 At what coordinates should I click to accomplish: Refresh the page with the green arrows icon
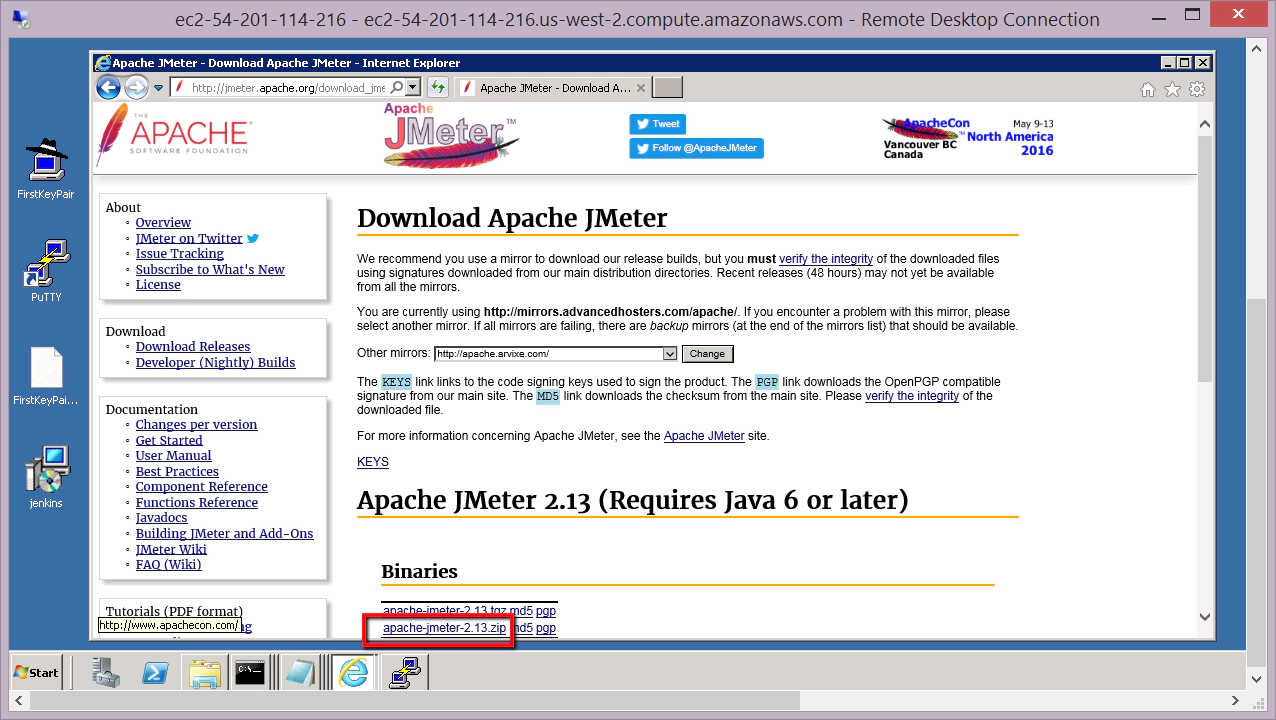coord(437,88)
